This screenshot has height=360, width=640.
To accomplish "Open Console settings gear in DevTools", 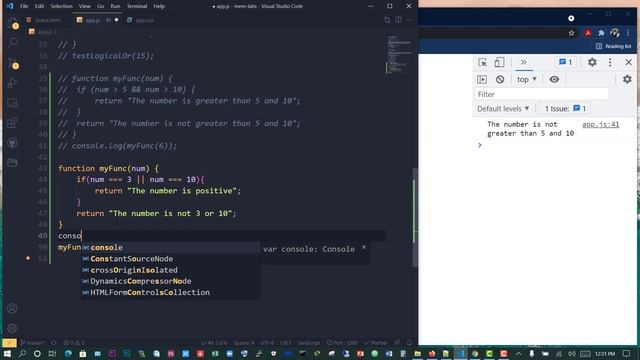I will coord(627,79).
